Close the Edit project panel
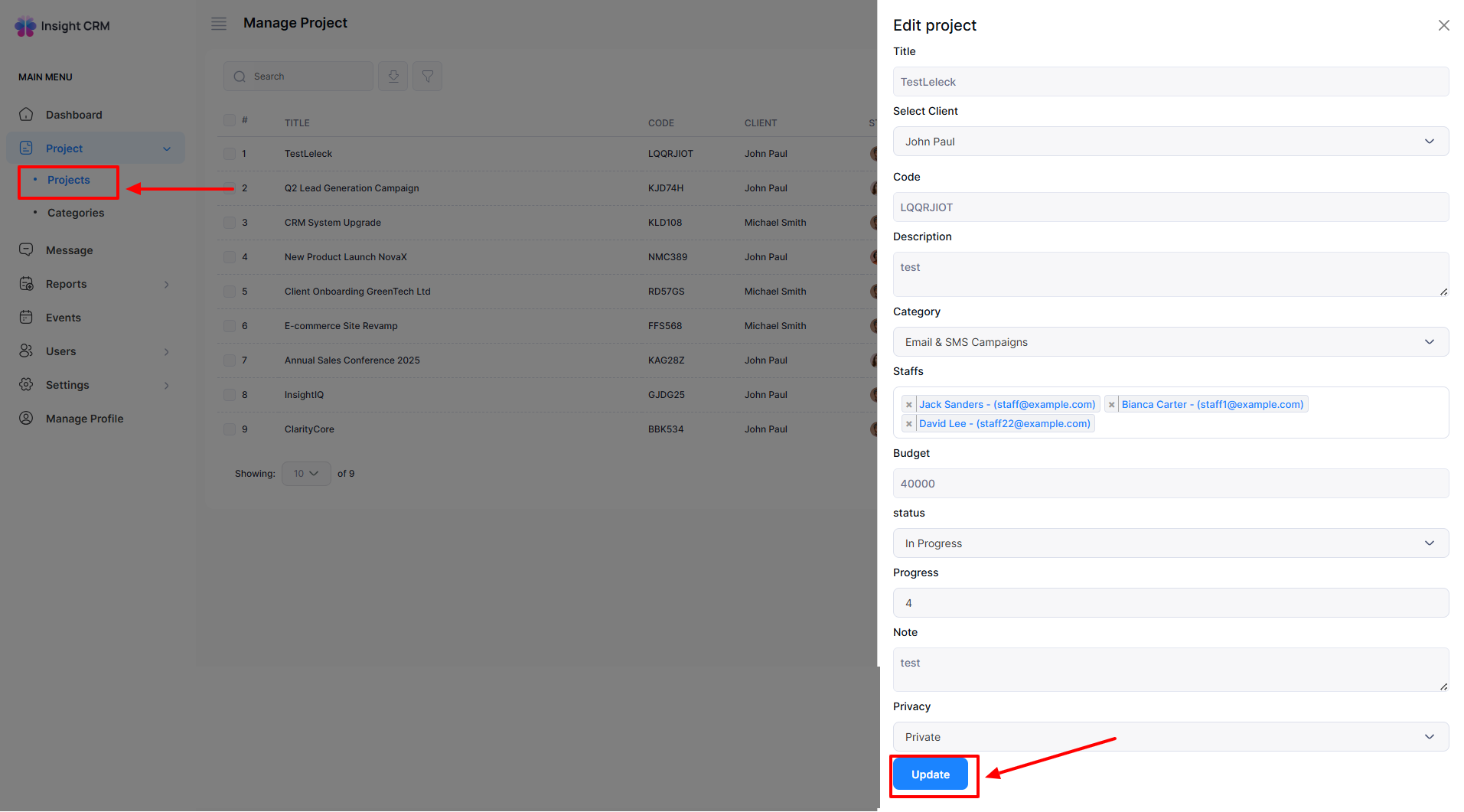 [1443, 25]
